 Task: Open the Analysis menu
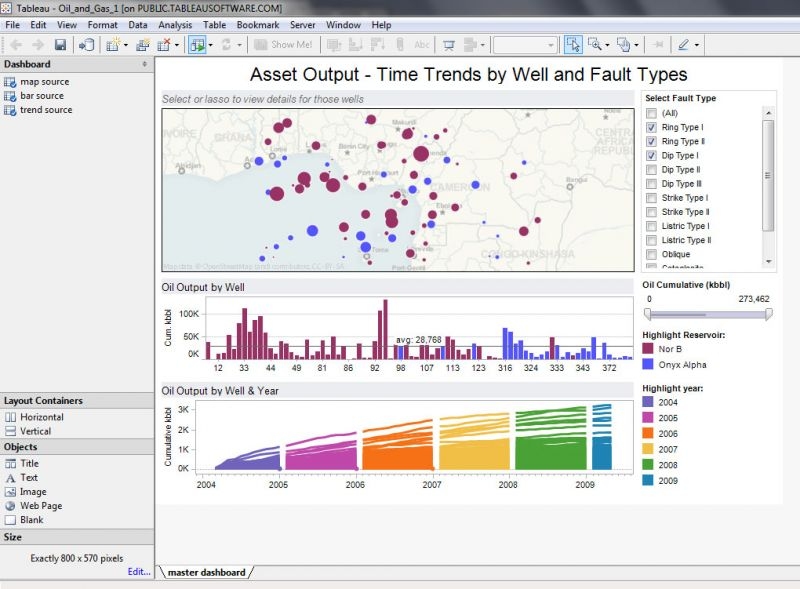[x=175, y=24]
